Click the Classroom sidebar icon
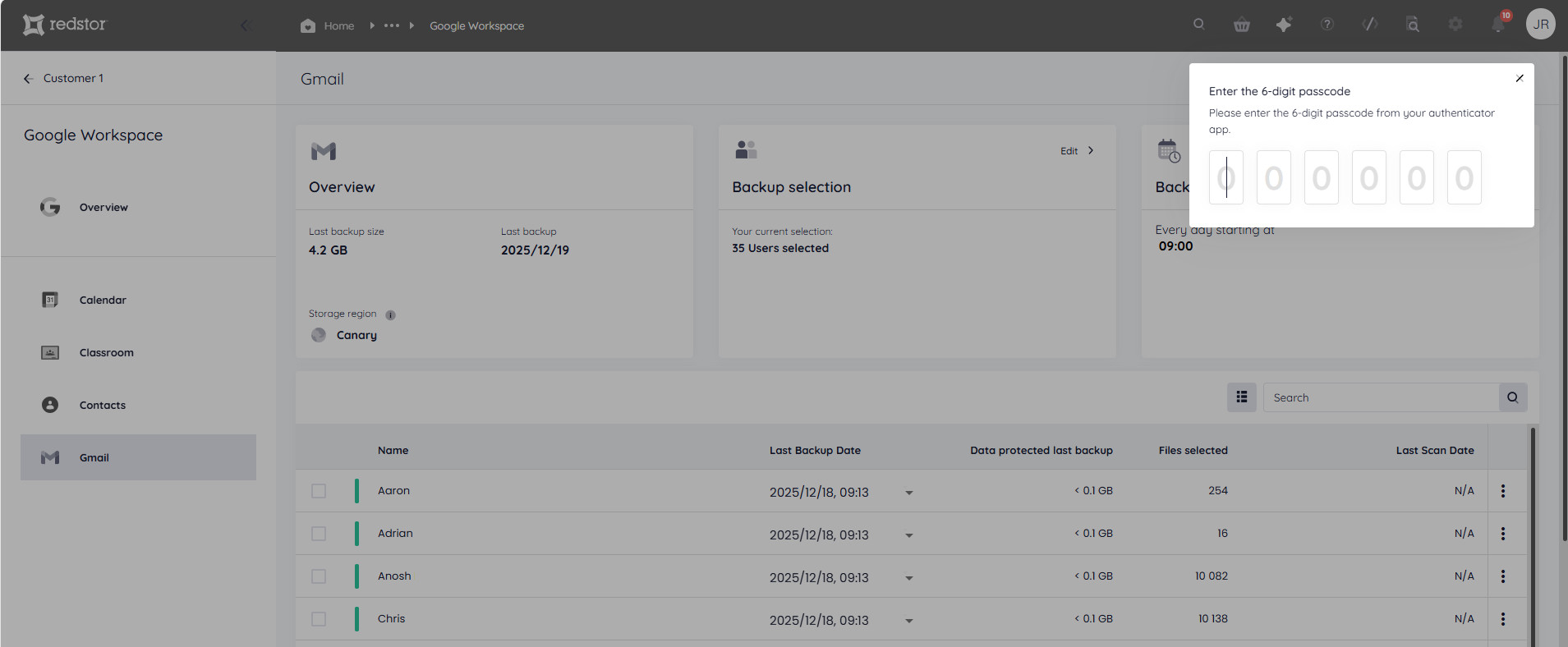Image resolution: width=1568 pixels, height=647 pixels. (x=50, y=352)
